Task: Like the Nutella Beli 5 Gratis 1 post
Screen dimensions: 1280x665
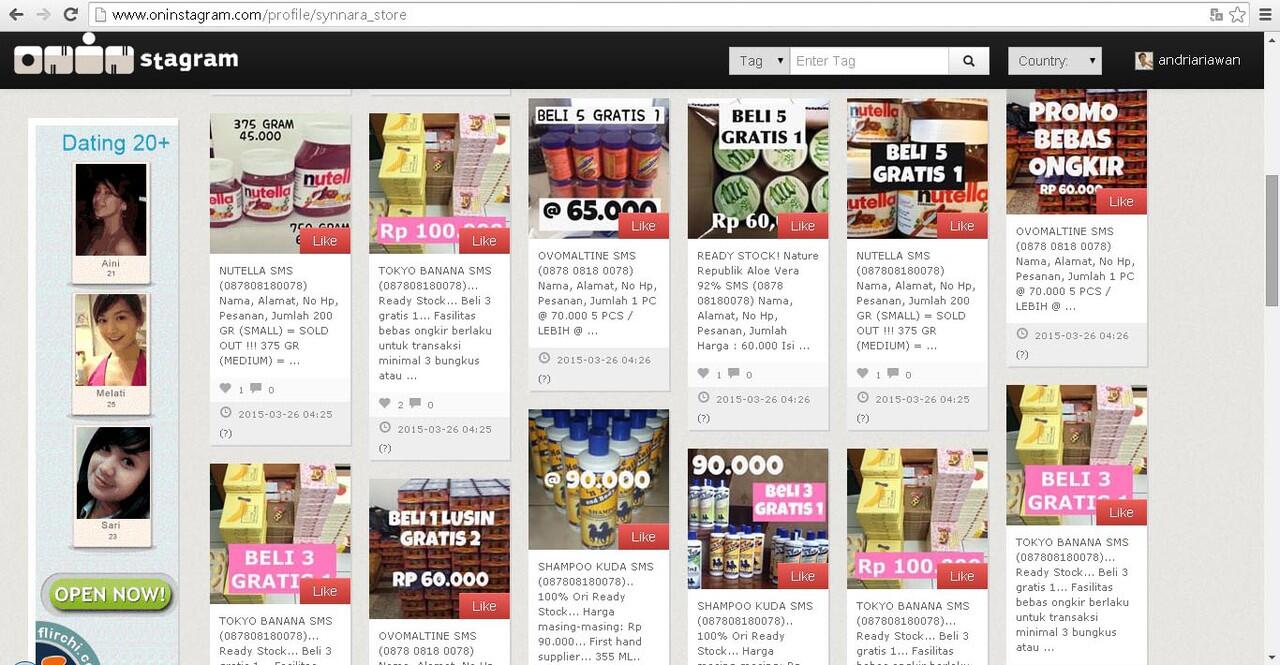Action: [962, 226]
